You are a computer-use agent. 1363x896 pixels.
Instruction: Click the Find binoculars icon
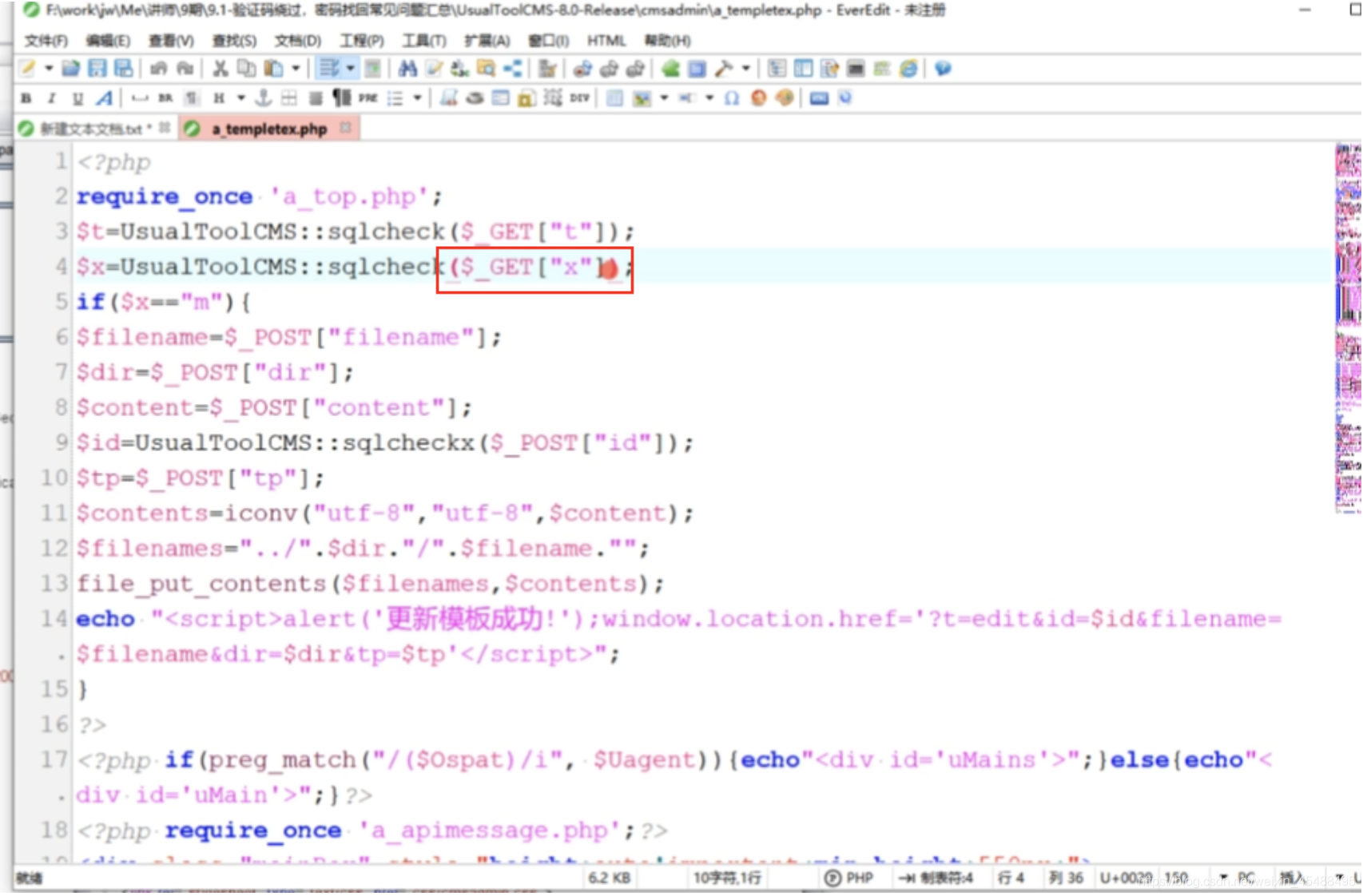(x=407, y=69)
